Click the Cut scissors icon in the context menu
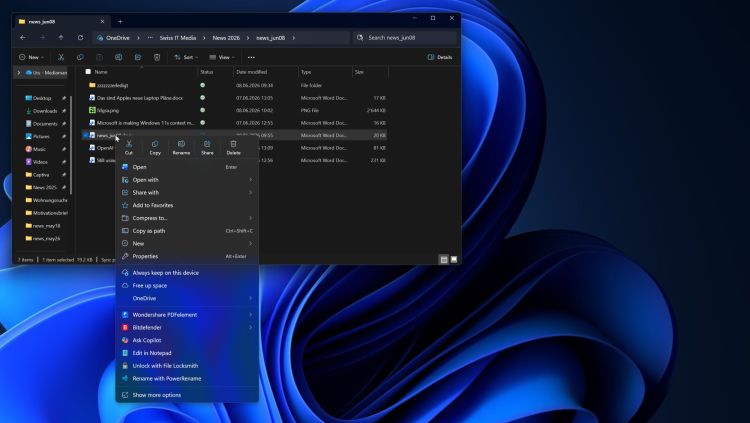The width and height of the screenshot is (750, 423). click(x=129, y=144)
